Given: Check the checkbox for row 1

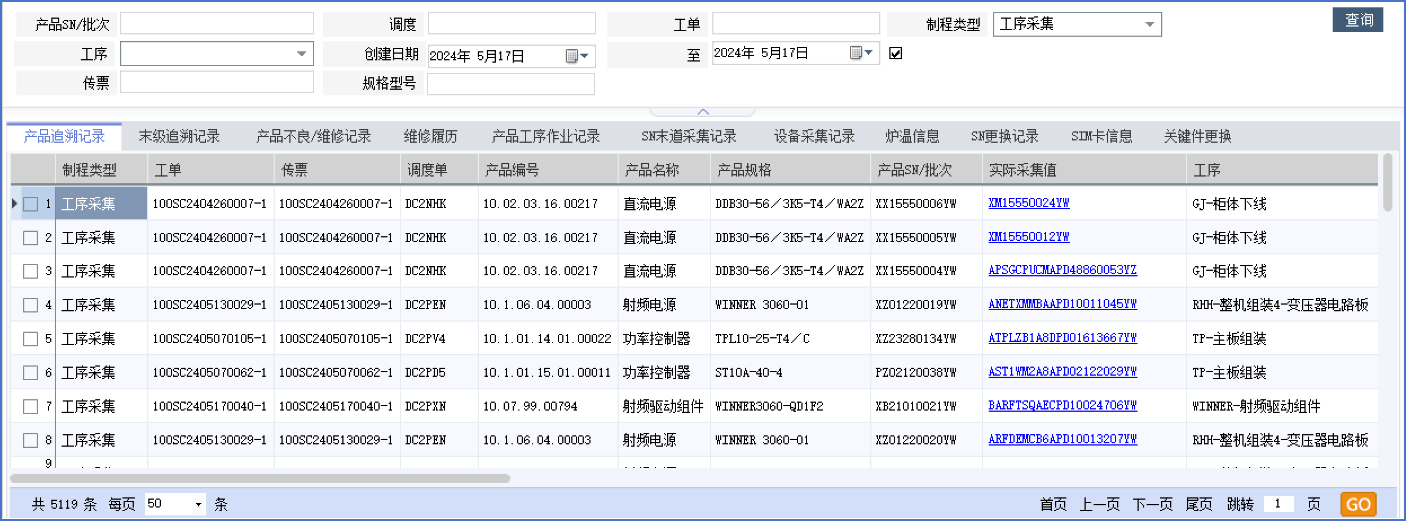Looking at the screenshot, I should [30, 204].
